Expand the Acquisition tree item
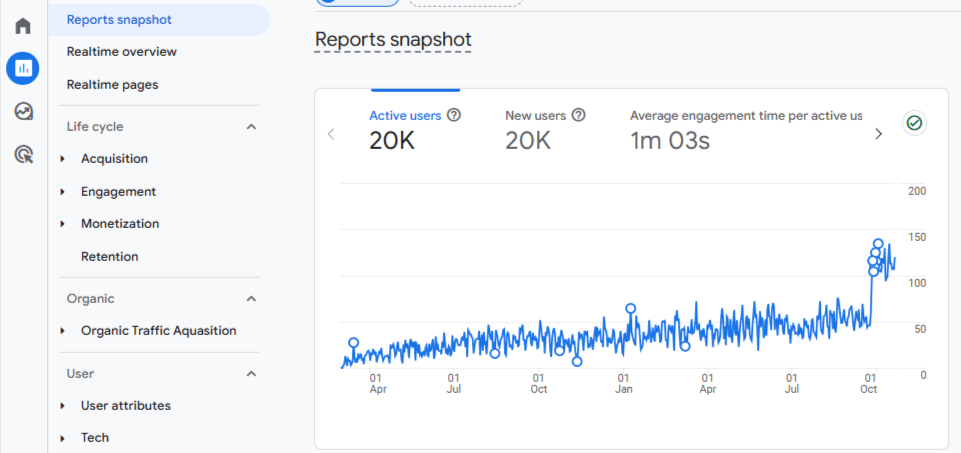The width and height of the screenshot is (961, 453). 64,159
